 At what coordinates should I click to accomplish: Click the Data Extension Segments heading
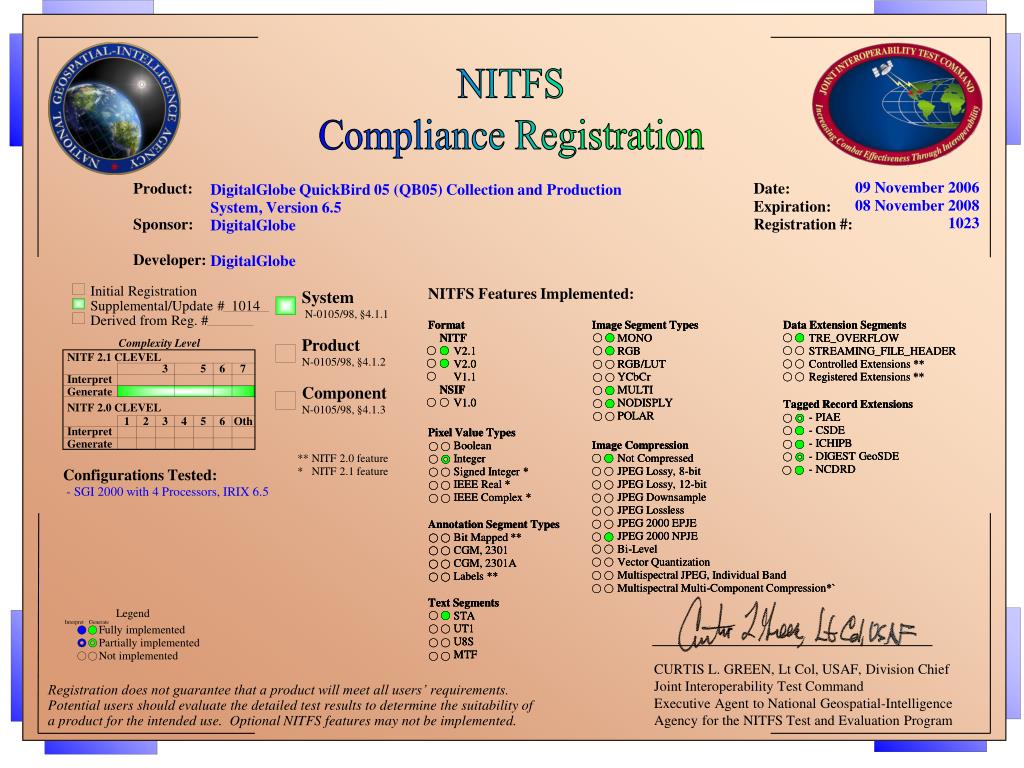[x=844, y=325]
